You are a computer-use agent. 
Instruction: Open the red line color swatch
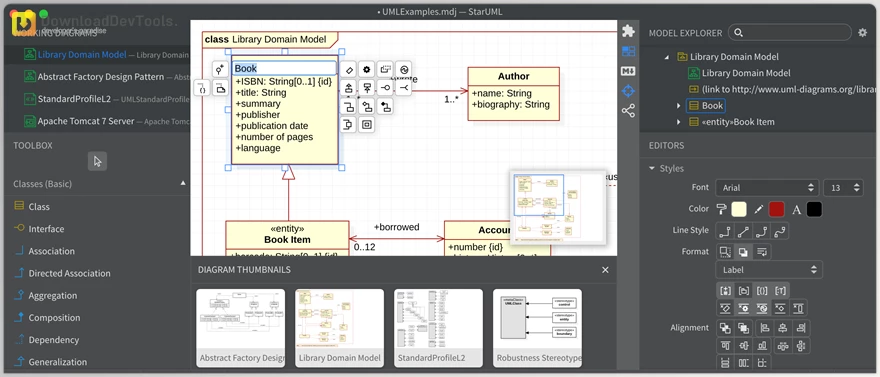coord(776,209)
